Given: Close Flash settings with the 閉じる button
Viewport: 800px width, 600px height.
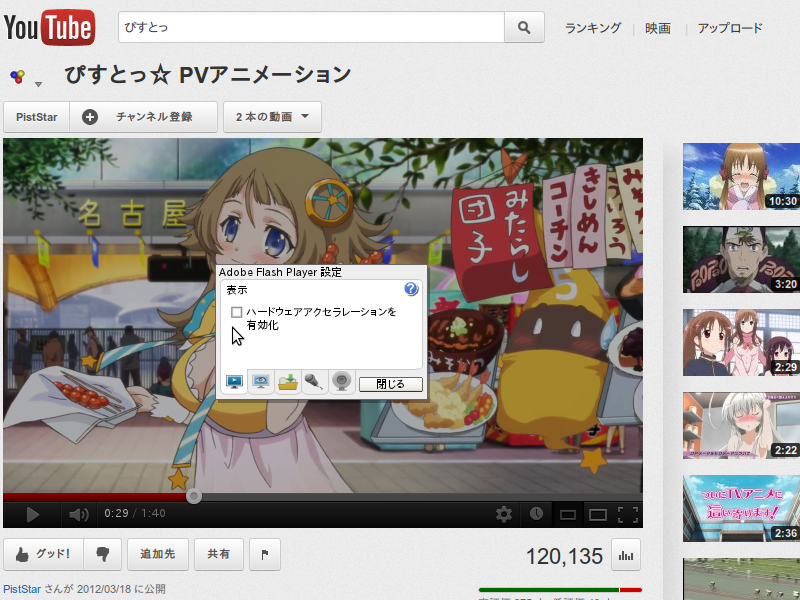Looking at the screenshot, I should pos(390,384).
